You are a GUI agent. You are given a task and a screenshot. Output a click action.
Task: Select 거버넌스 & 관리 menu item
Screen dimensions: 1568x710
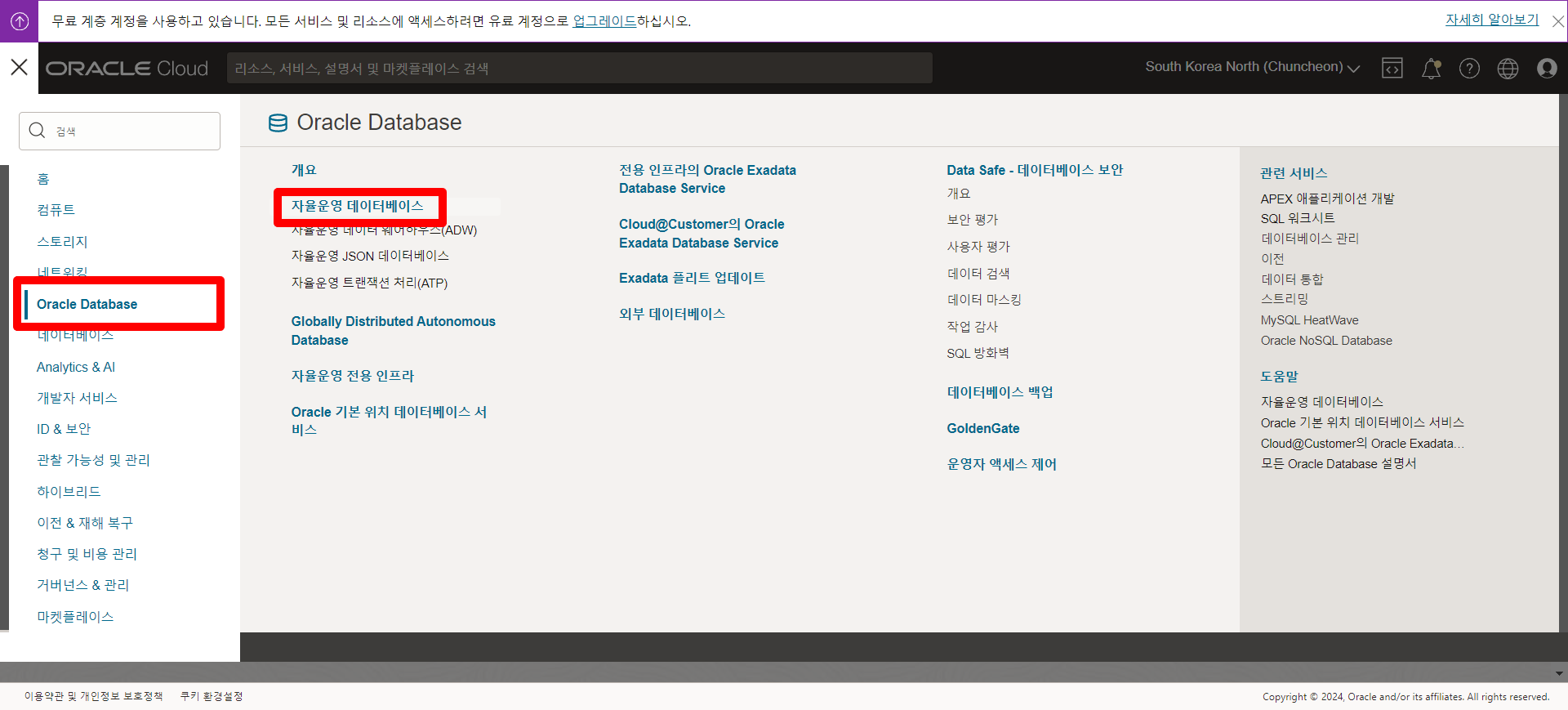[82, 585]
